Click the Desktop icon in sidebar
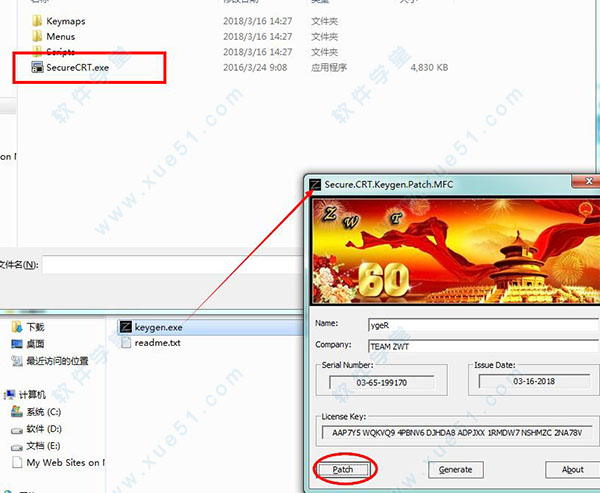Image resolution: width=600 pixels, height=493 pixels. (x=17, y=344)
